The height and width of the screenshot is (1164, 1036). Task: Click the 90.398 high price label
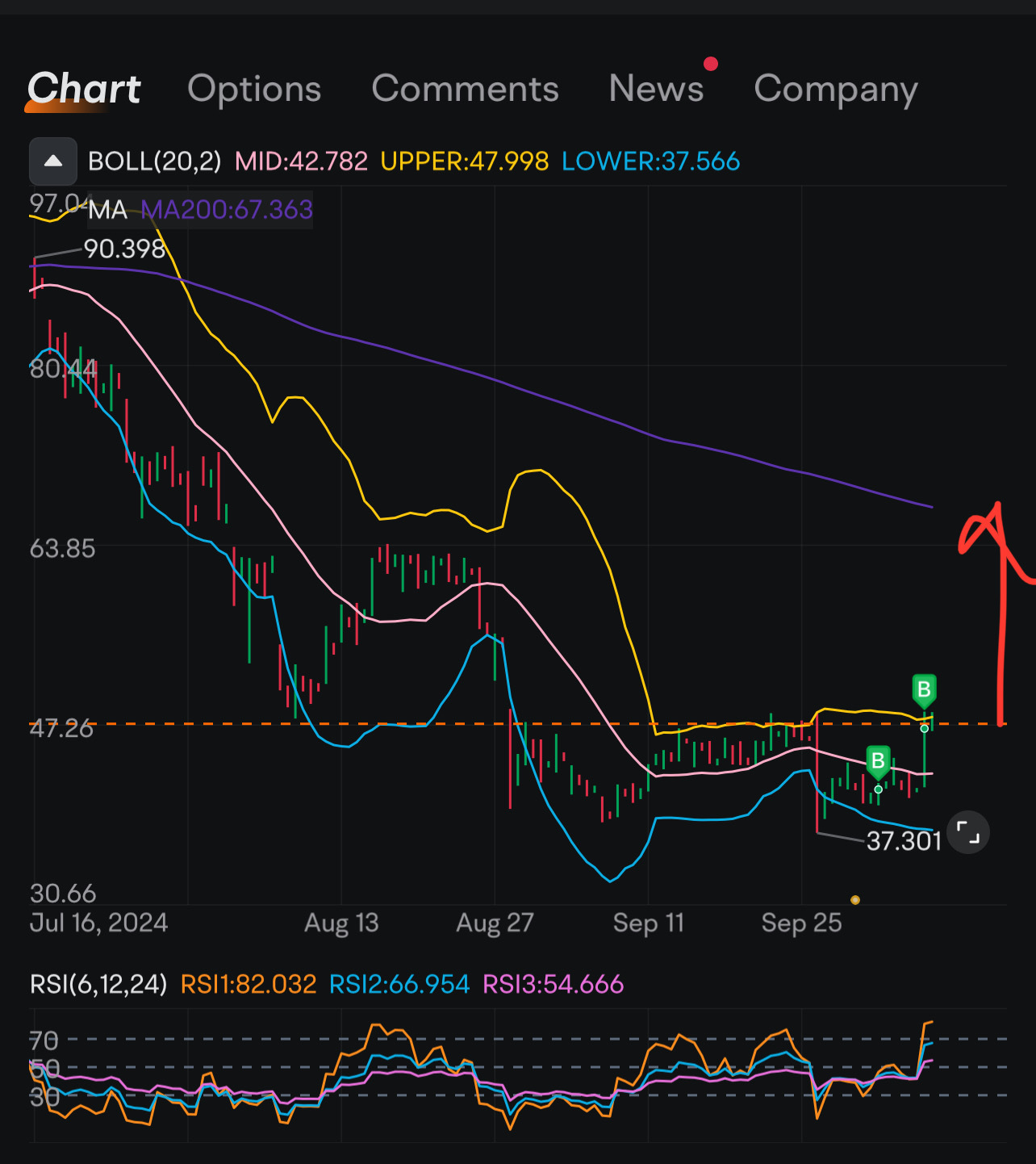tap(124, 249)
